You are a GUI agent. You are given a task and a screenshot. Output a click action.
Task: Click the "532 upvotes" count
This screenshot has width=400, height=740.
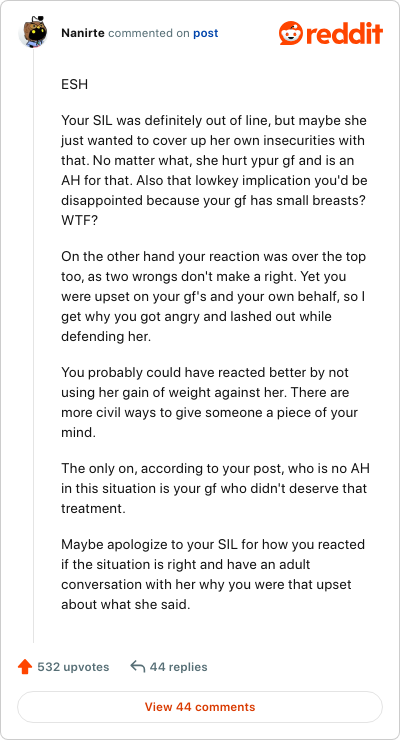click(x=73, y=667)
